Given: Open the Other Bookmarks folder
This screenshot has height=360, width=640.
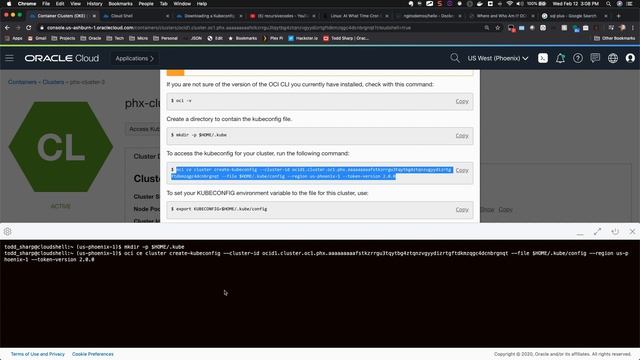Looking at the screenshot, I should [x=614, y=38].
